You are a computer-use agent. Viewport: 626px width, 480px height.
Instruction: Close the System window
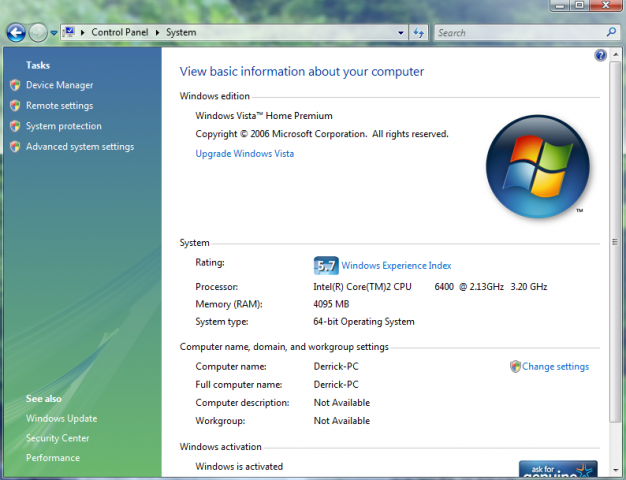point(605,6)
